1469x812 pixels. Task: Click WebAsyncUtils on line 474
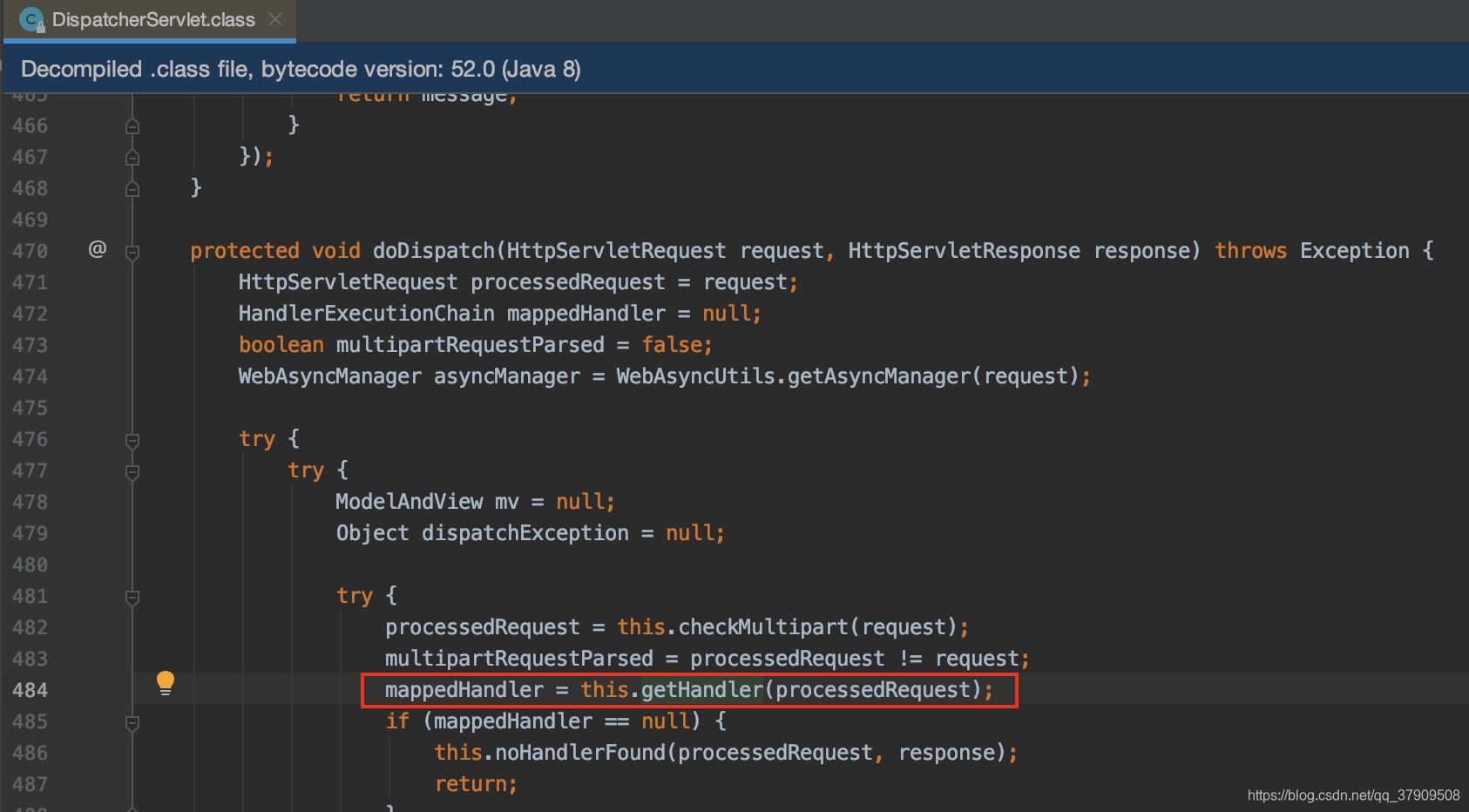coord(695,376)
